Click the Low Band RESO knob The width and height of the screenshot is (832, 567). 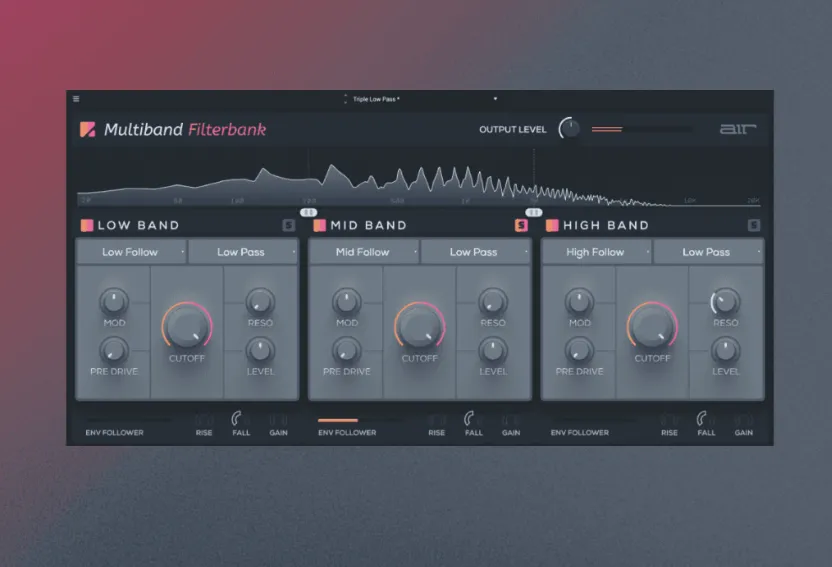[260, 301]
